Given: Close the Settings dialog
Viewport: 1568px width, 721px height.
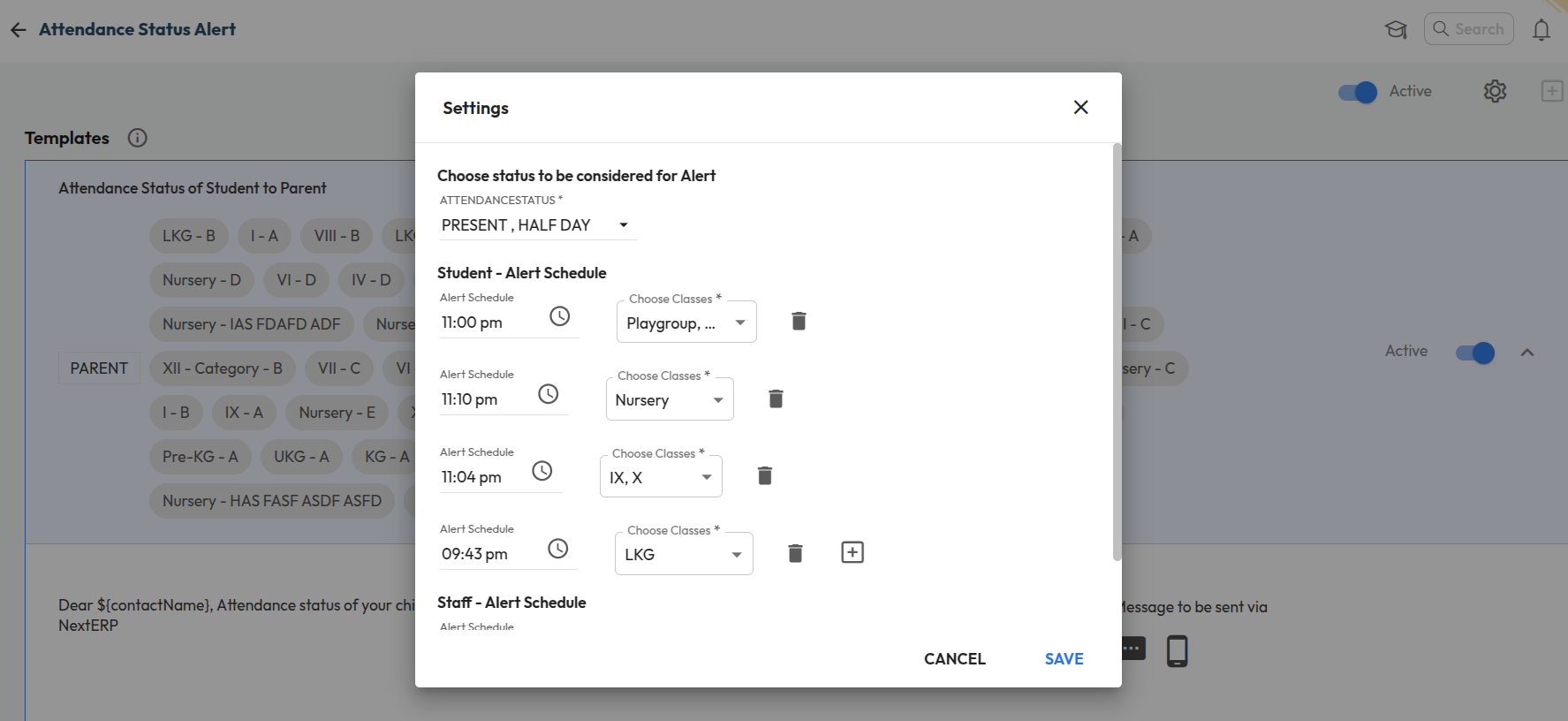Looking at the screenshot, I should tap(1080, 107).
